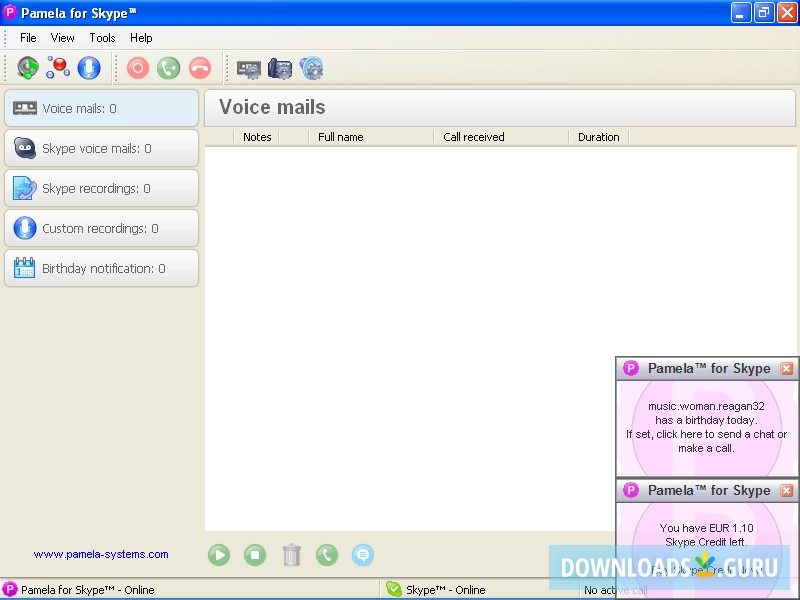Sort by the Notes column header

[x=257, y=137]
